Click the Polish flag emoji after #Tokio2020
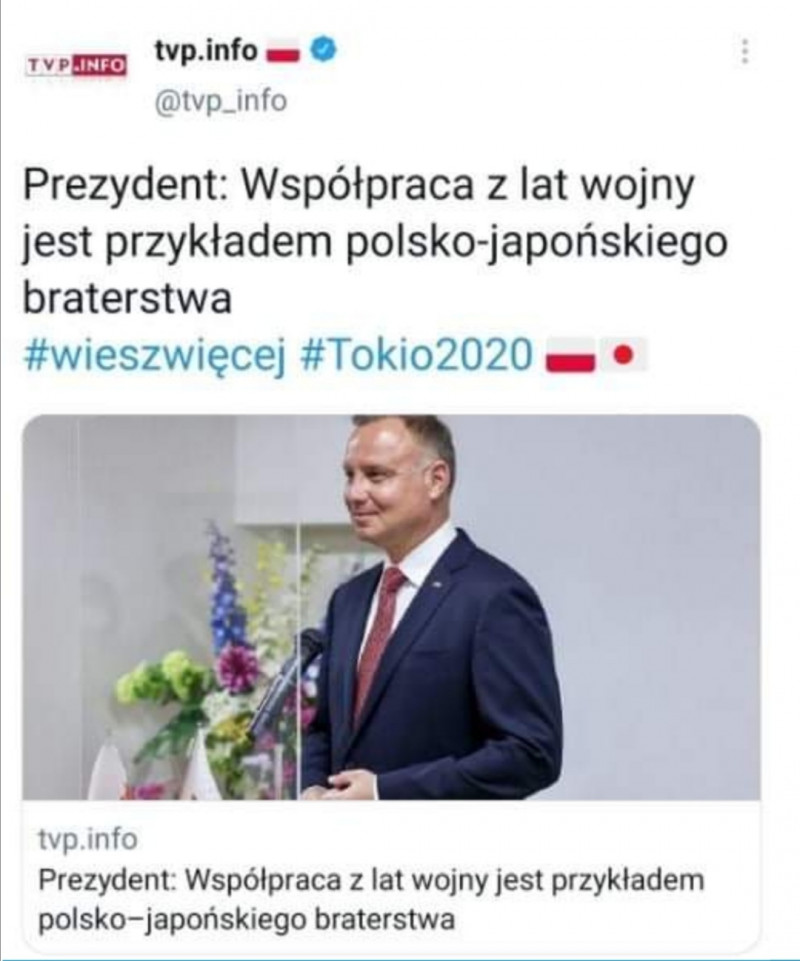800x961 pixels. [x=570, y=355]
